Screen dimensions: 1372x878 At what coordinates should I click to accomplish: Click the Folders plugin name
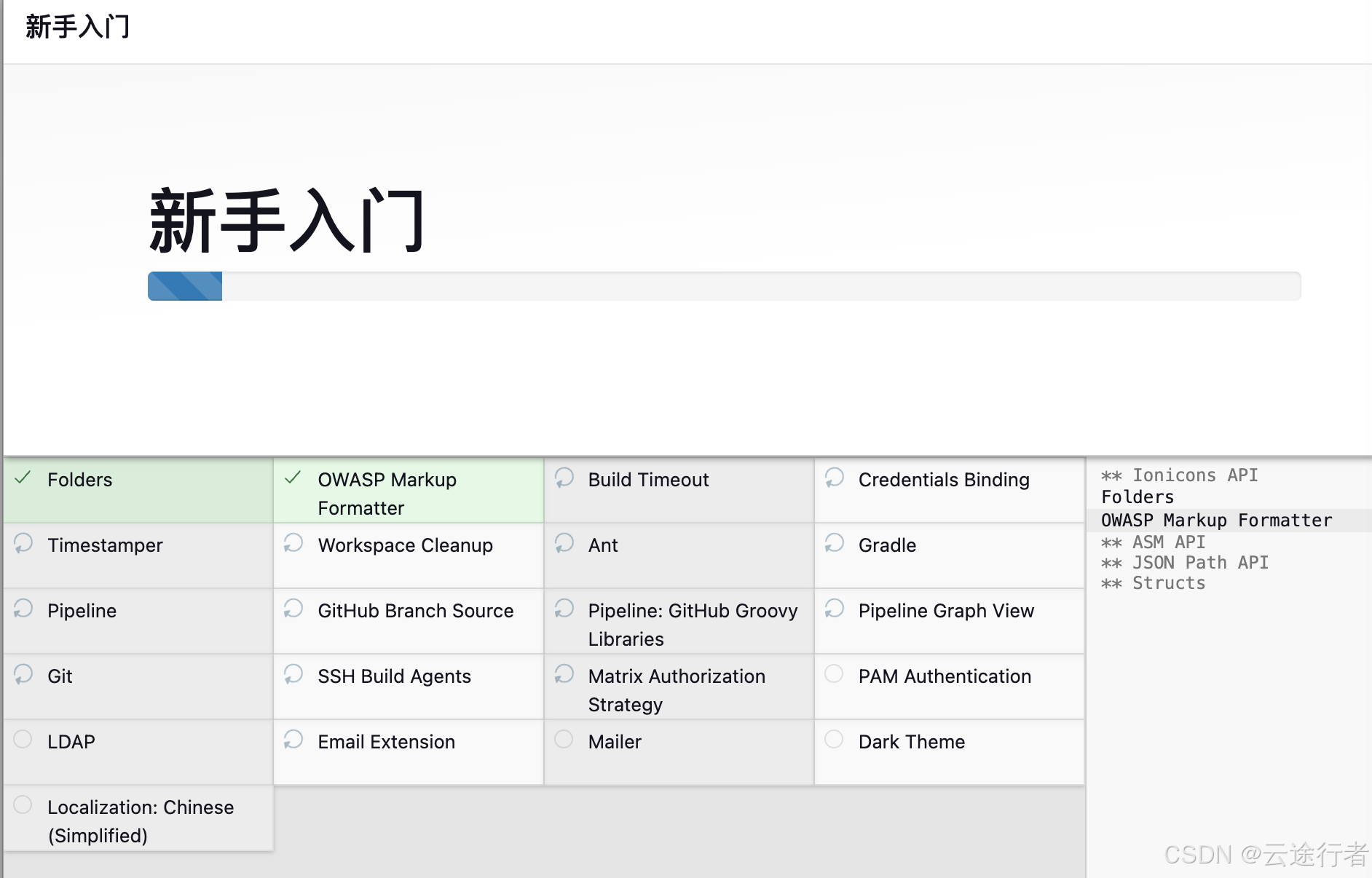(x=80, y=480)
